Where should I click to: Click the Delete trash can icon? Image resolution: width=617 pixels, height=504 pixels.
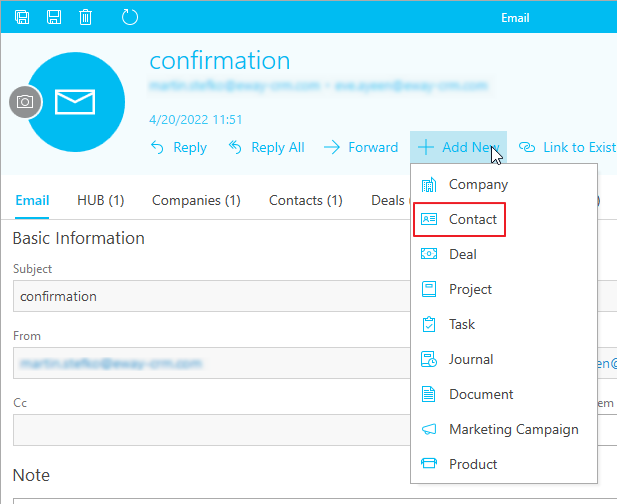point(85,17)
